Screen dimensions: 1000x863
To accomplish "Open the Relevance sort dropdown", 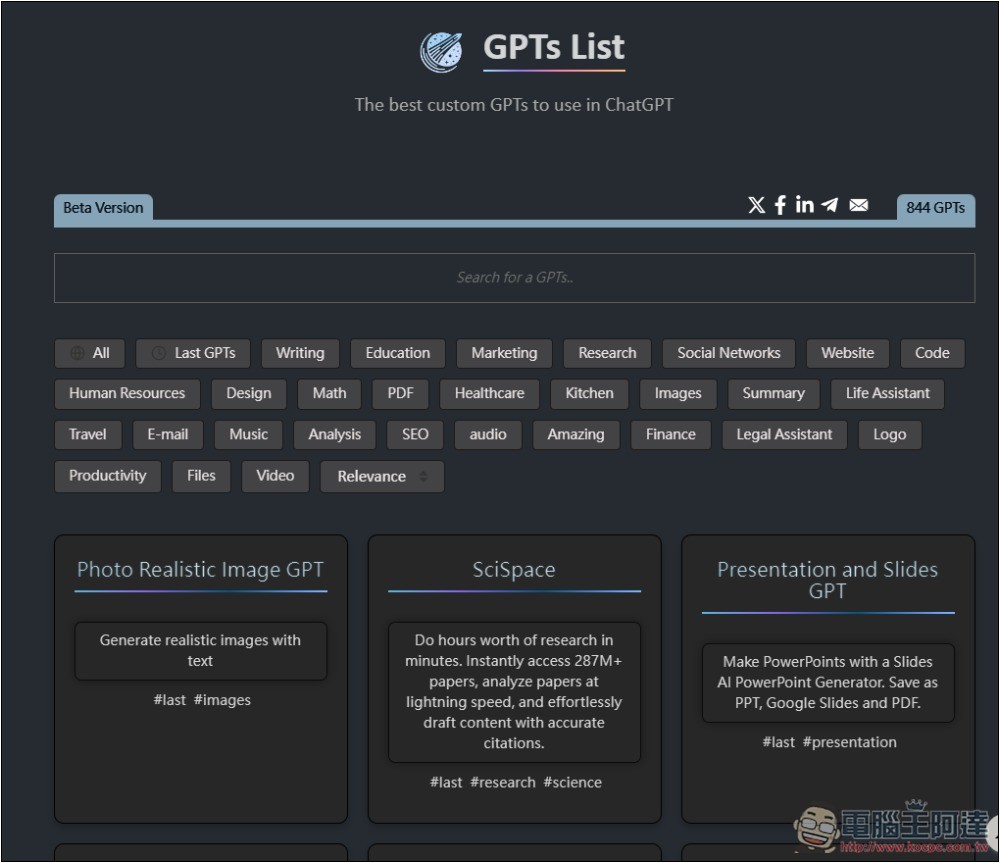I will tap(382, 477).
